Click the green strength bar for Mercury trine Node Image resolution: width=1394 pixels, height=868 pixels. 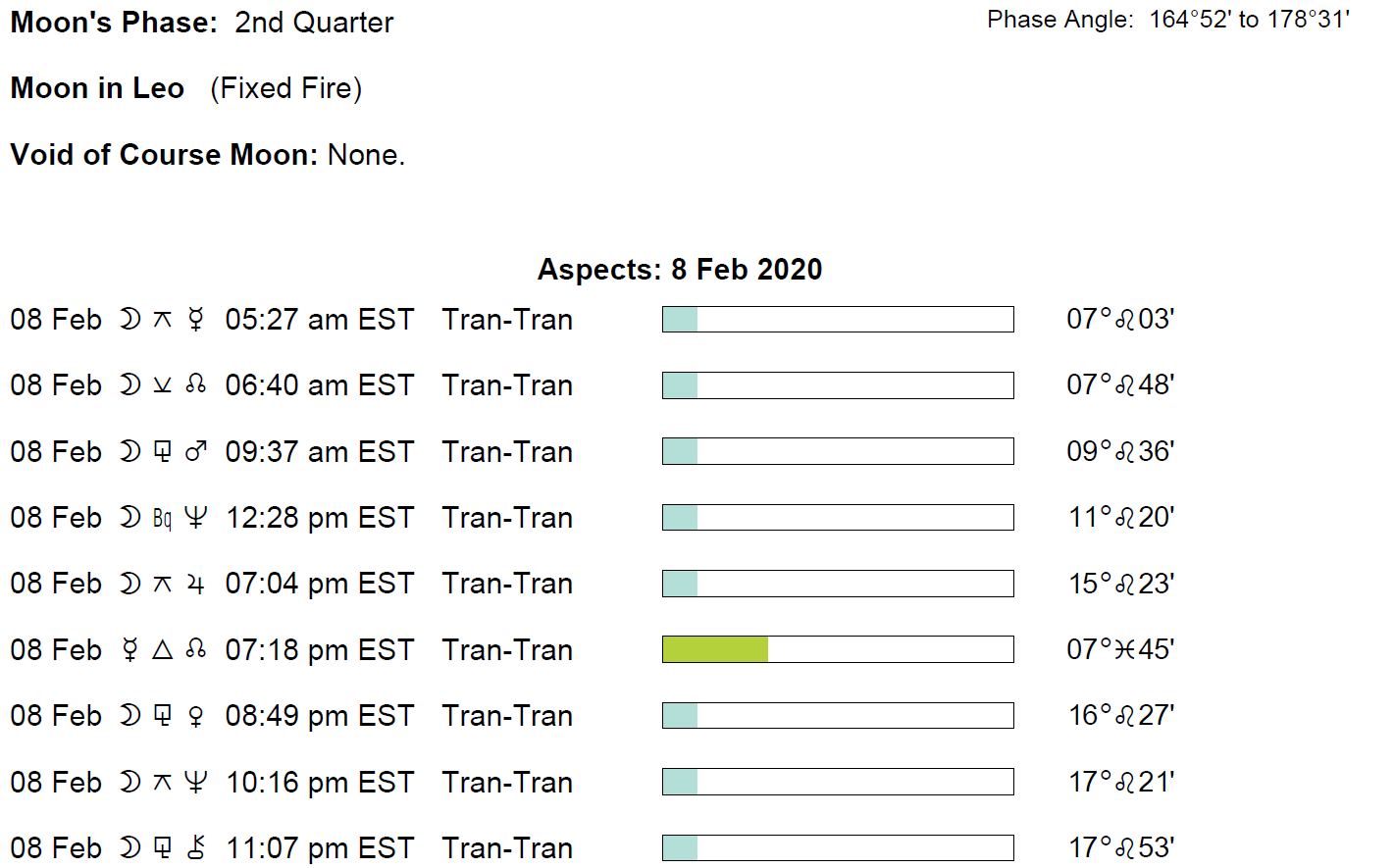(715, 649)
